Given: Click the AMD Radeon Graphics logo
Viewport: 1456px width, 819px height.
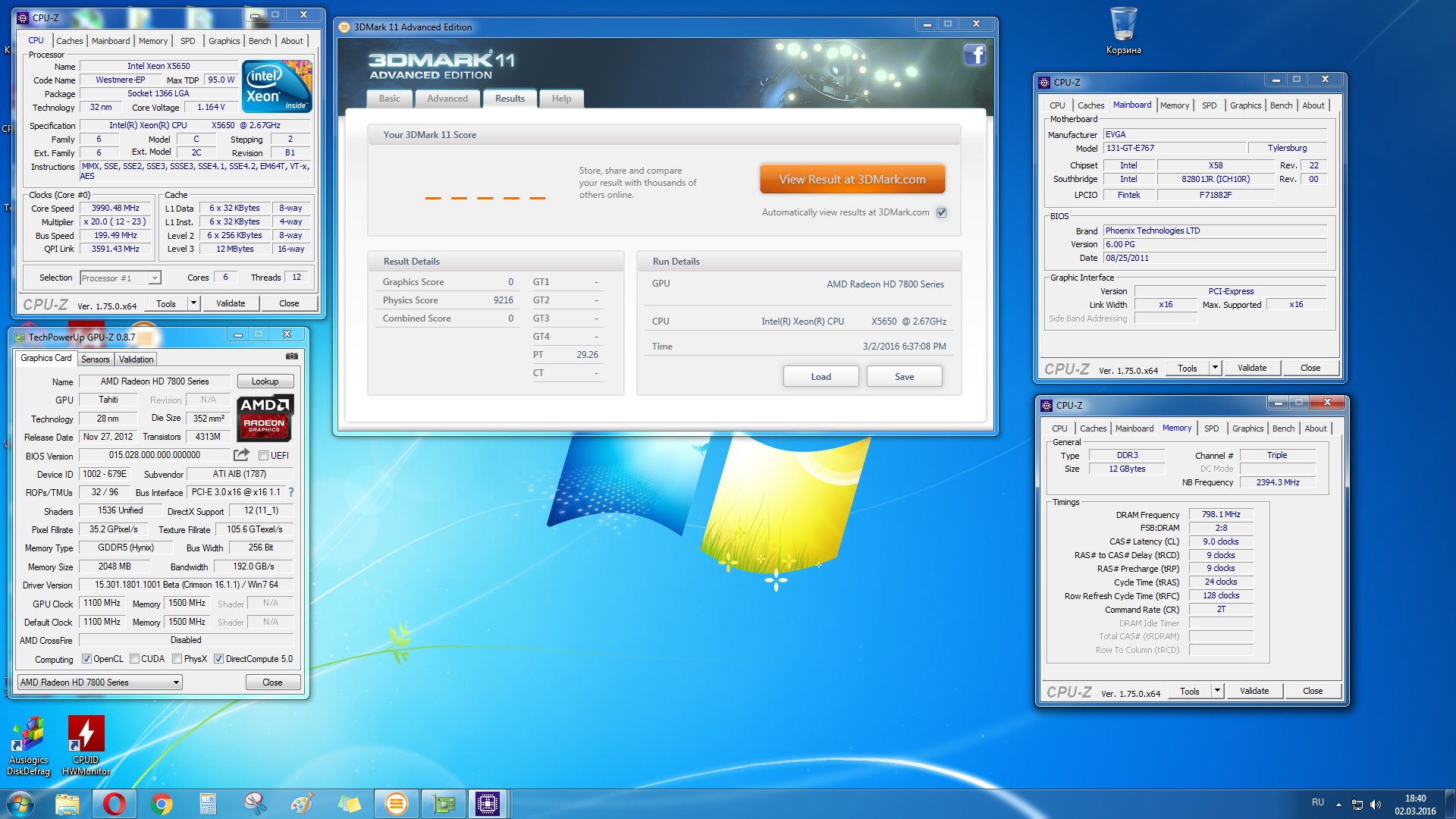Looking at the screenshot, I should pos(265,417).
